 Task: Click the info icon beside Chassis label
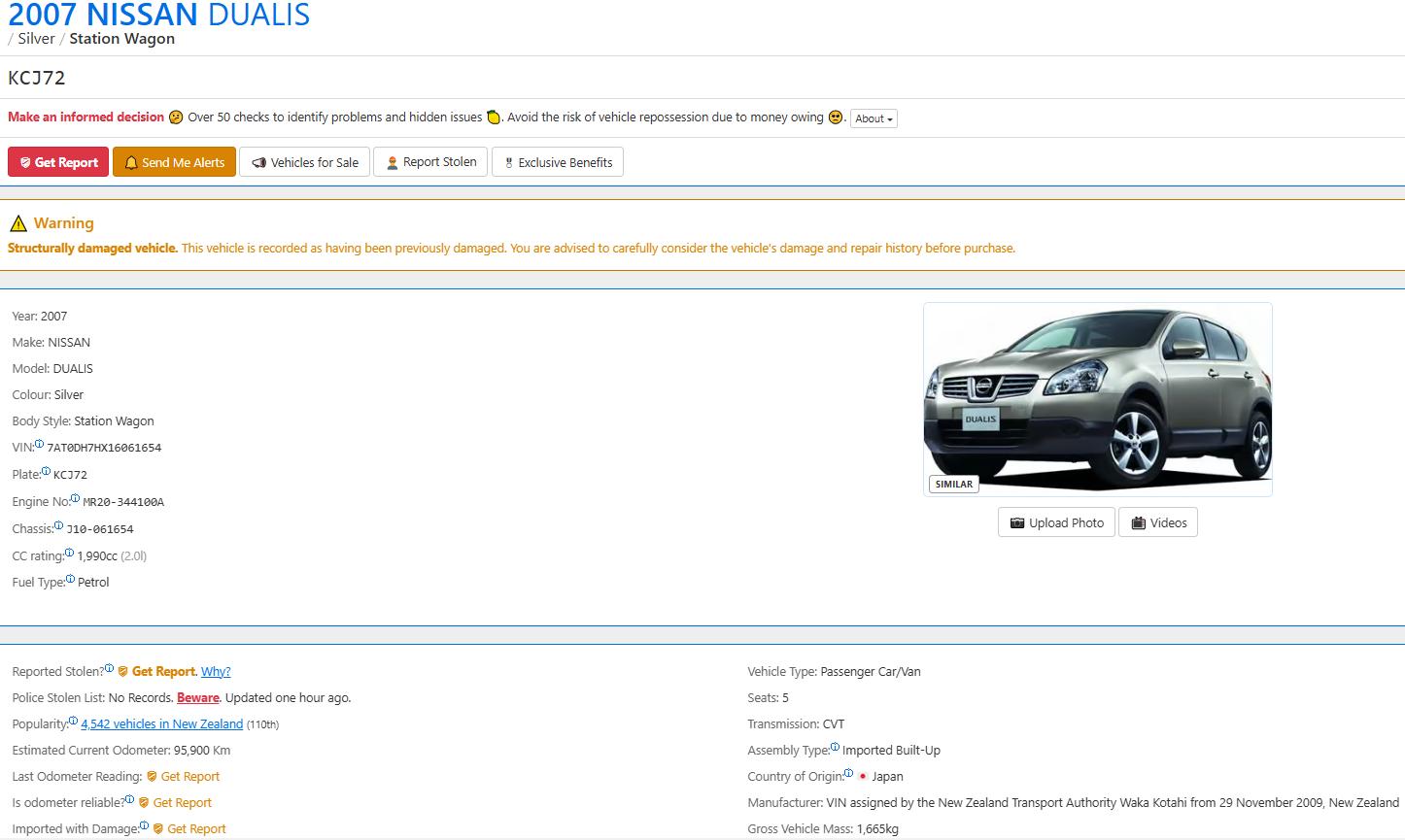coord(58,526)
